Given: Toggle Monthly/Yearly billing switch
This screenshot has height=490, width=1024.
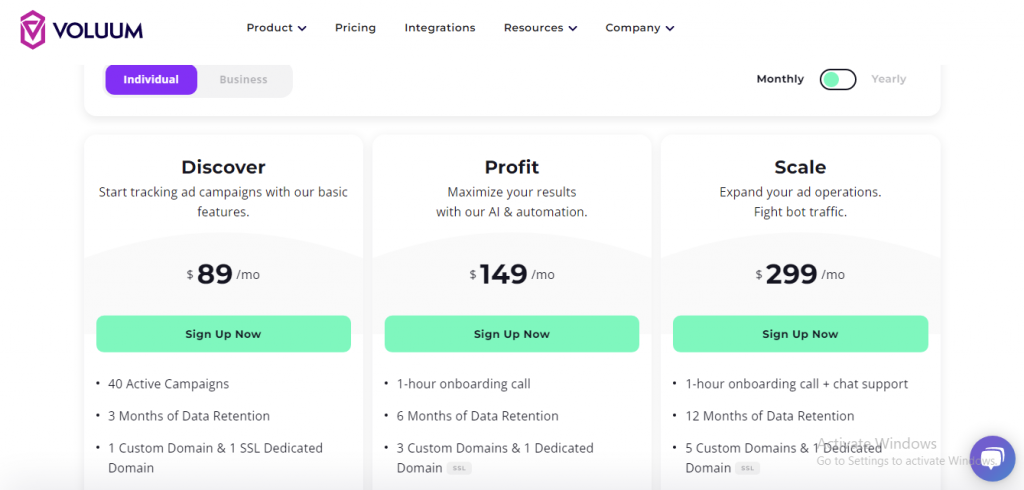Looking at the screenshot, I should [838, 80].
